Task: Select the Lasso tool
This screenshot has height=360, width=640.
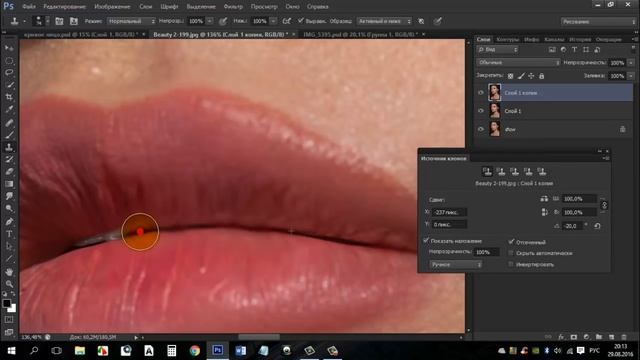Action: pos(9,73)
